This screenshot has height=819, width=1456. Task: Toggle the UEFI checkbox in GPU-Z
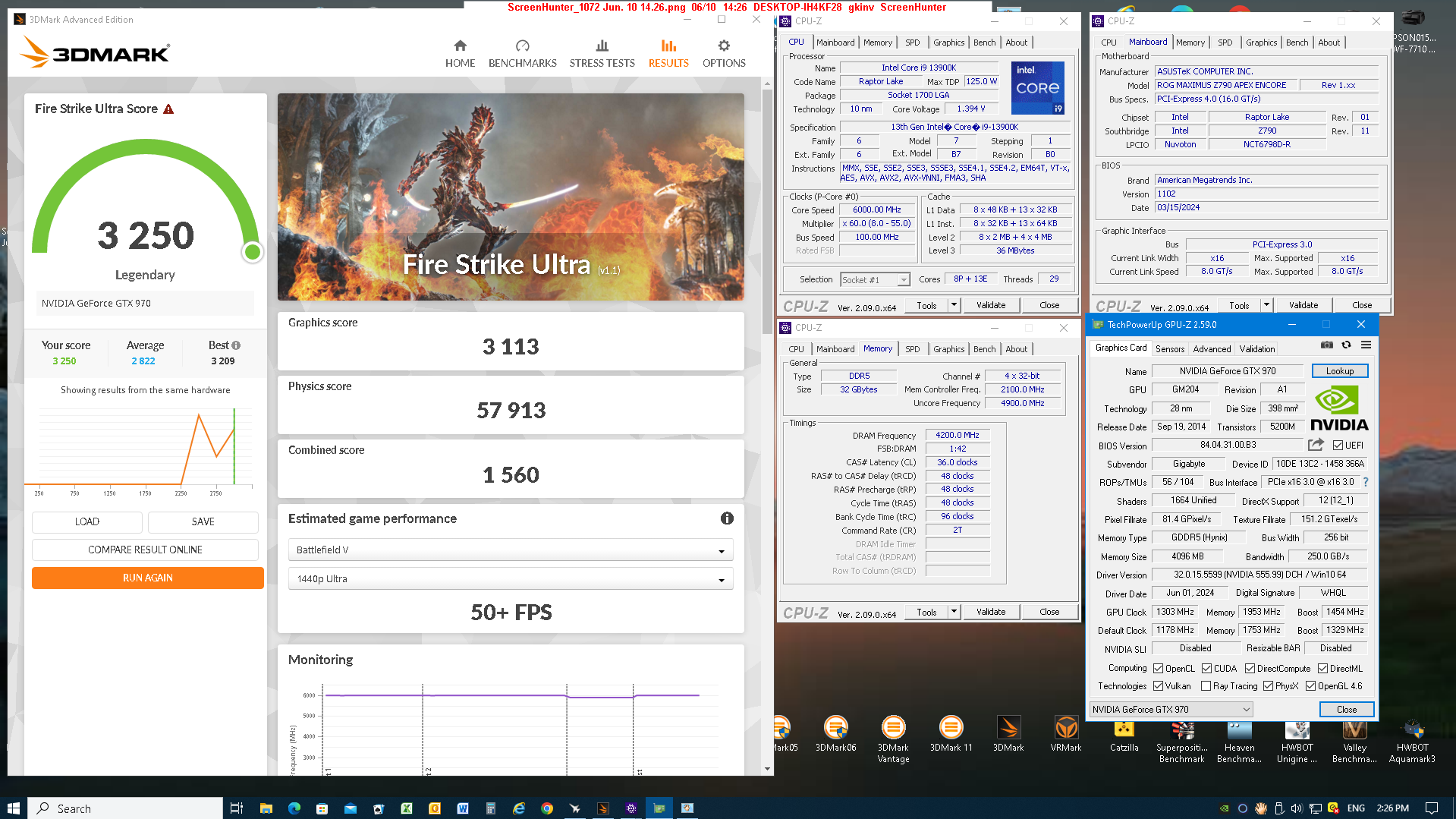click(x=1338, y=446)
